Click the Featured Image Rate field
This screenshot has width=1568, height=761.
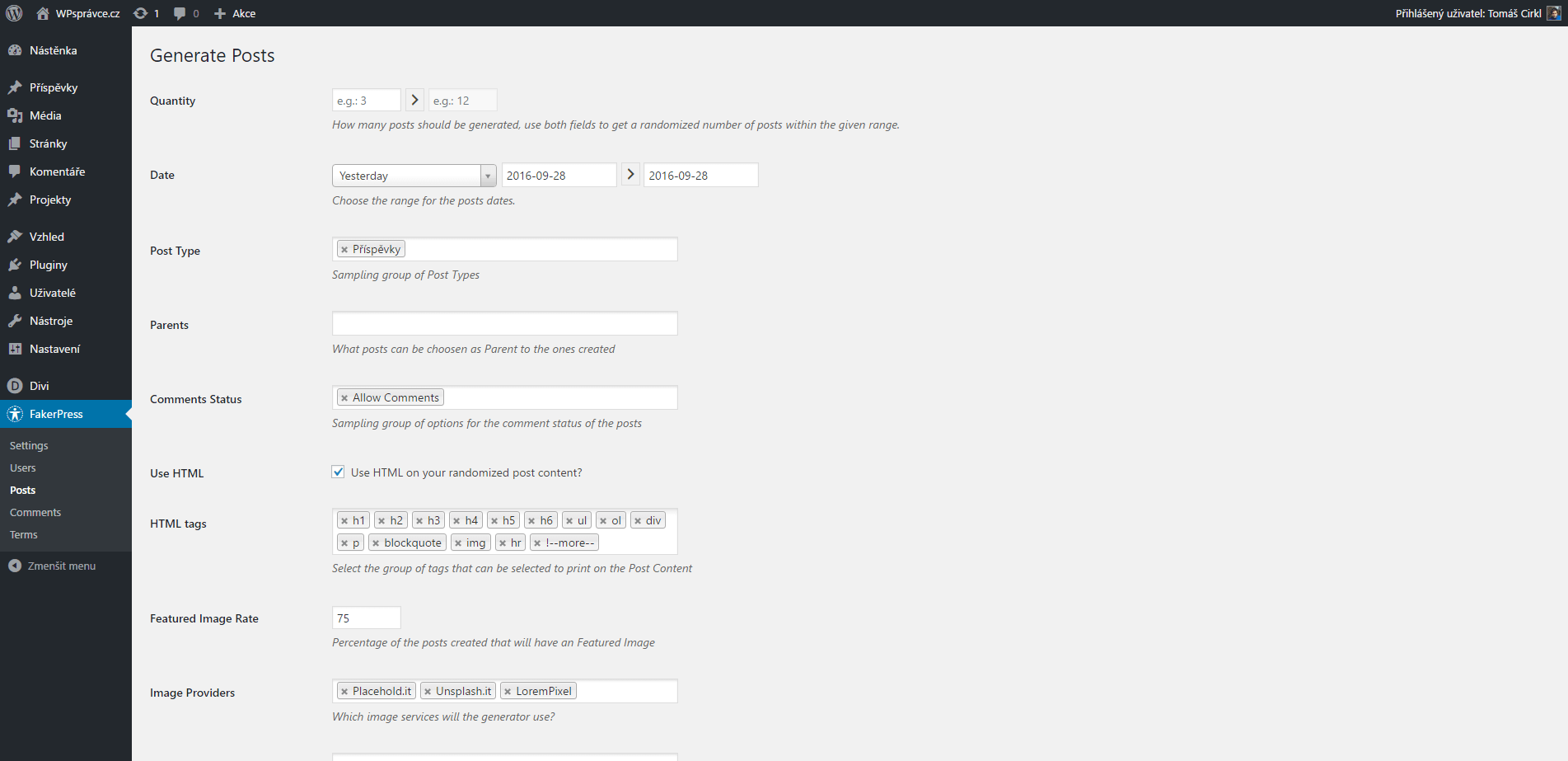tap(367, 618)
